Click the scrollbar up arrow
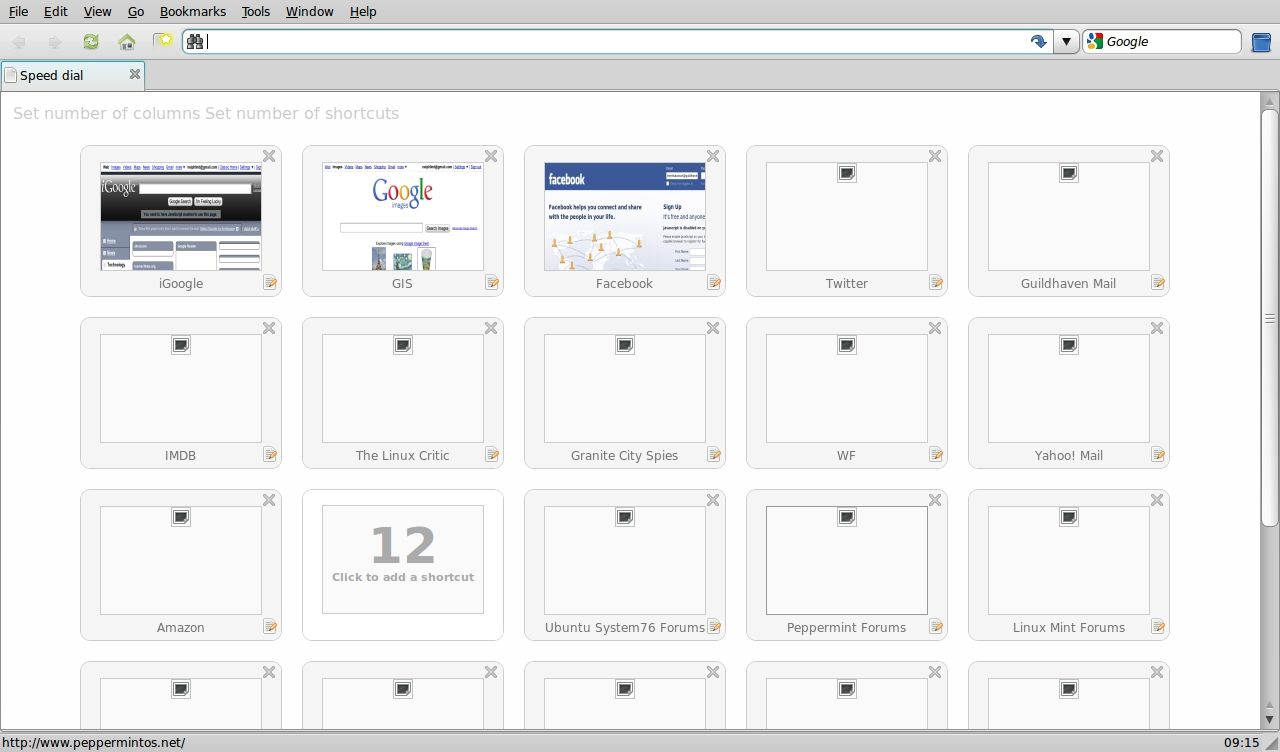This screenshot has height=752, width=1280. click(1270, 100)
